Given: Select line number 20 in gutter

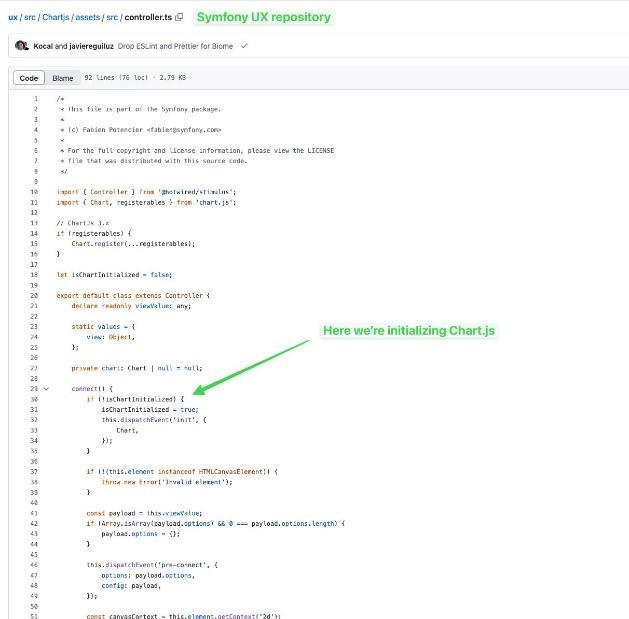Looking at the screenshot, I should (x=34, y=295).
